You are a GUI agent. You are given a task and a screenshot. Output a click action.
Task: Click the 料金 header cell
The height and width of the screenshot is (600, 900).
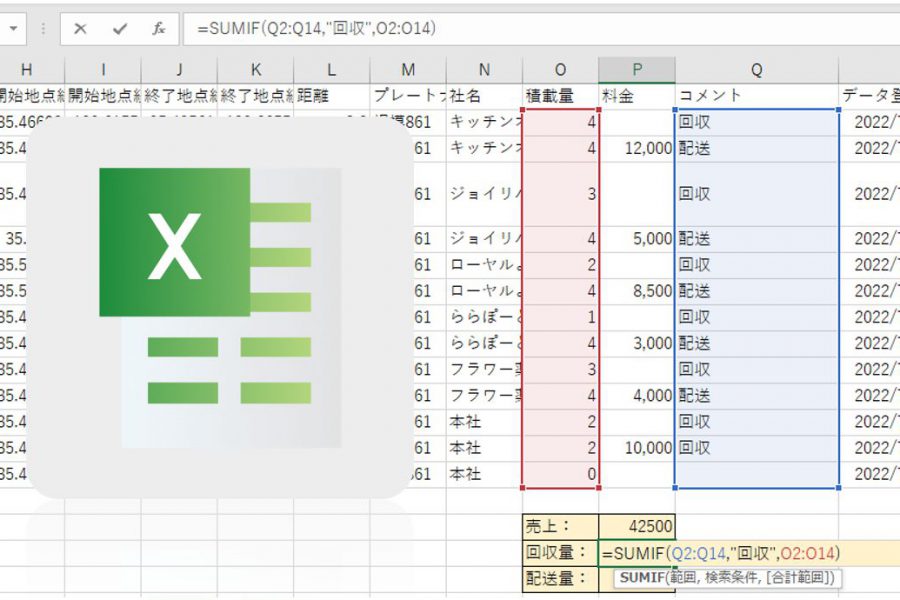pyautogui.click(x=637, y=96)
